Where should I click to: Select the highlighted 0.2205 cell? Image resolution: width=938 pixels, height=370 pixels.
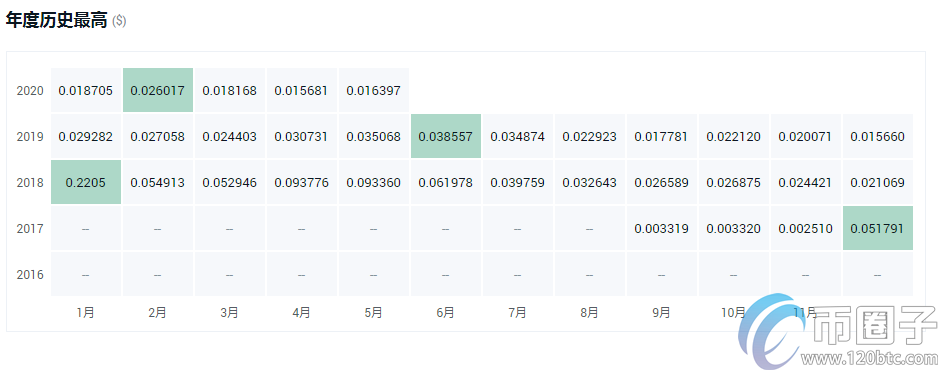[x=86, y=182]
